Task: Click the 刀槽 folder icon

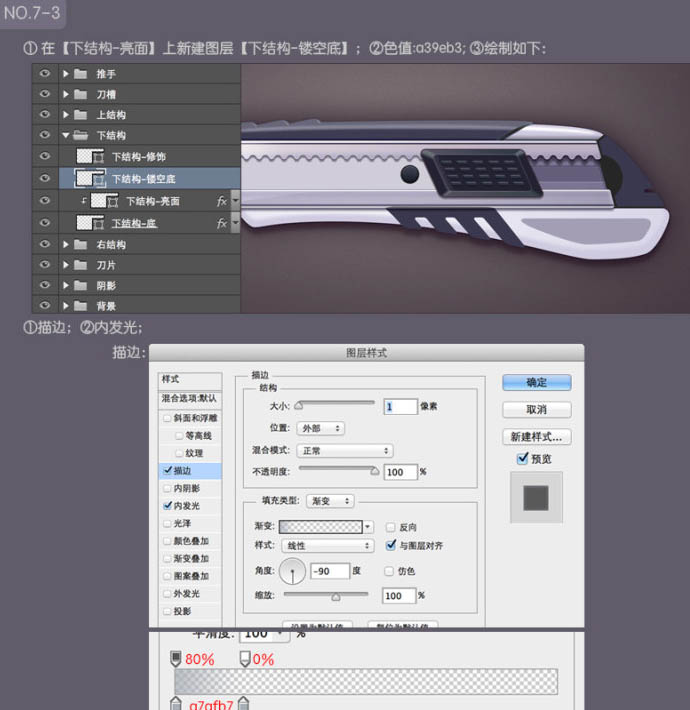Action: tap(81, 94)
